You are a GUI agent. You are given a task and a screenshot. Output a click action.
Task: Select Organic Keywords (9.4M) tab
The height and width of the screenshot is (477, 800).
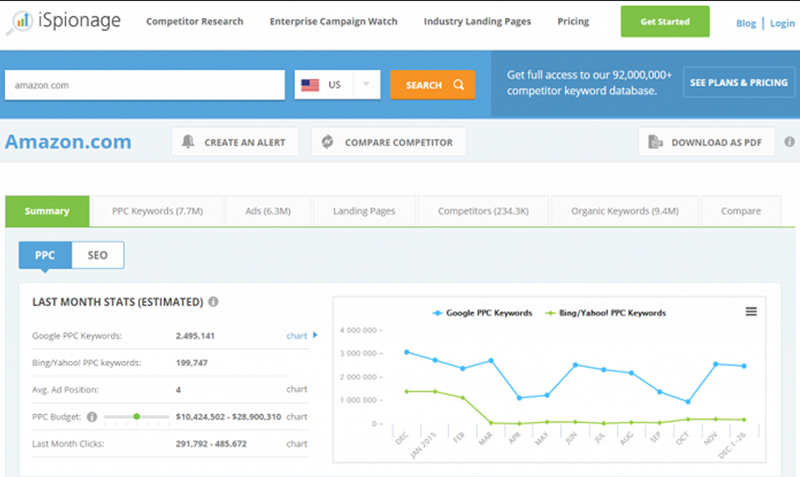[624, 211]
